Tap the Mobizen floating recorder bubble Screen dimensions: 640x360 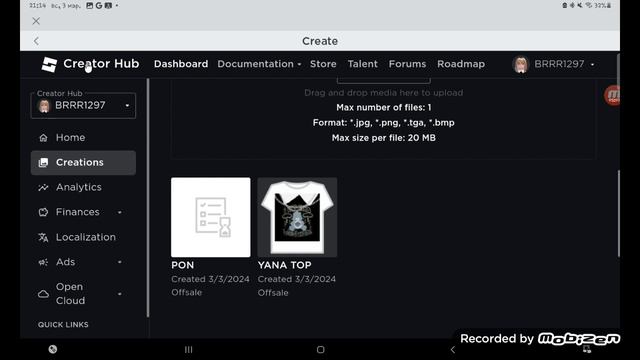point(612,96)
